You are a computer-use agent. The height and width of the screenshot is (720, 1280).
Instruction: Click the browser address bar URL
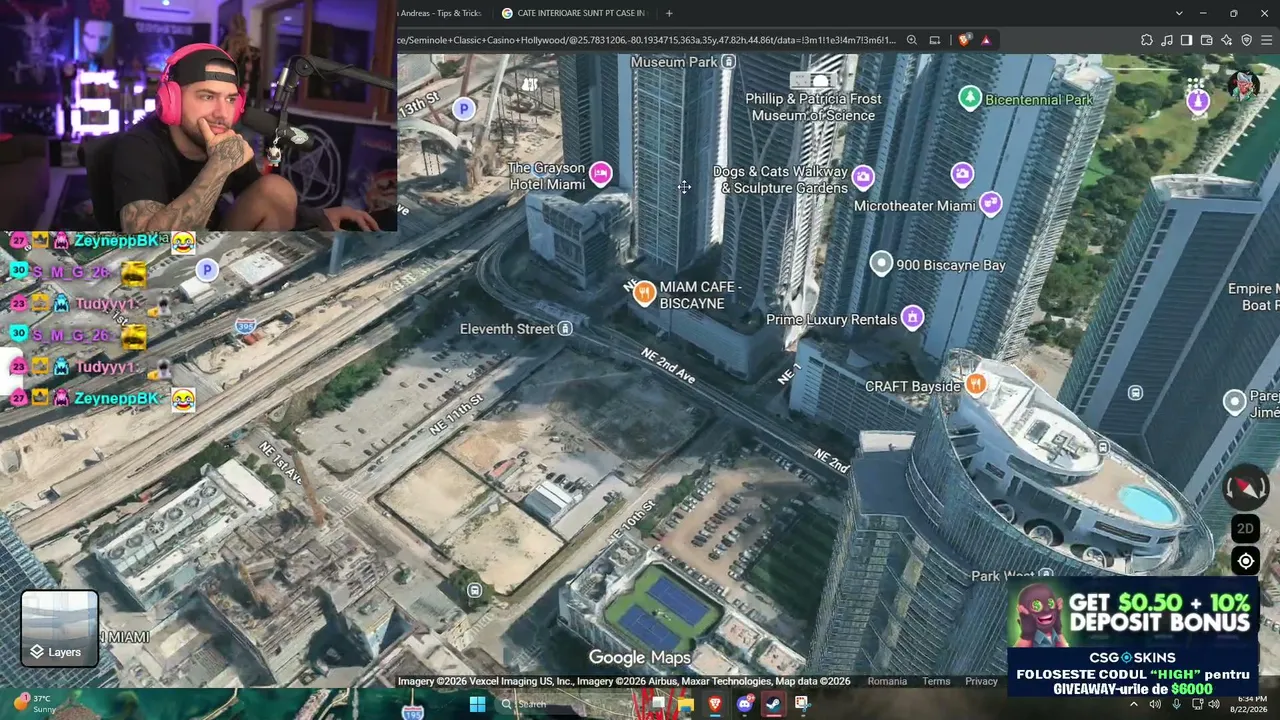pos(648,40)
